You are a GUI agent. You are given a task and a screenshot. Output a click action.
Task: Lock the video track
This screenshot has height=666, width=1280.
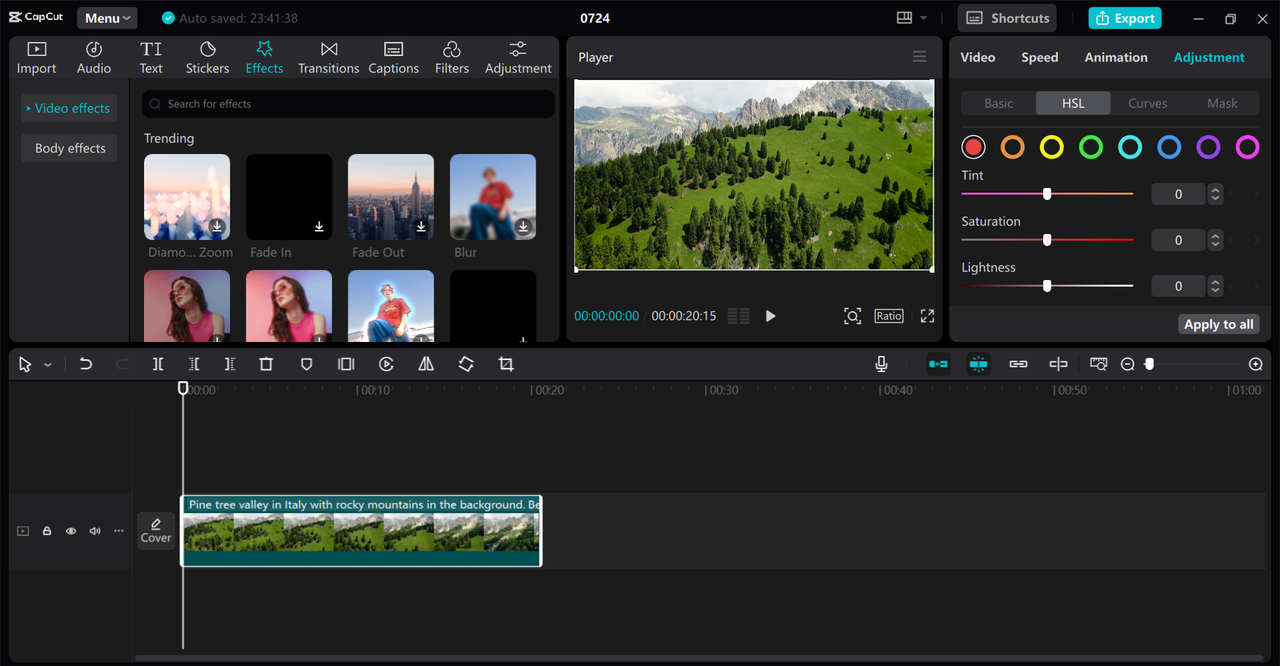coord(46,531)
